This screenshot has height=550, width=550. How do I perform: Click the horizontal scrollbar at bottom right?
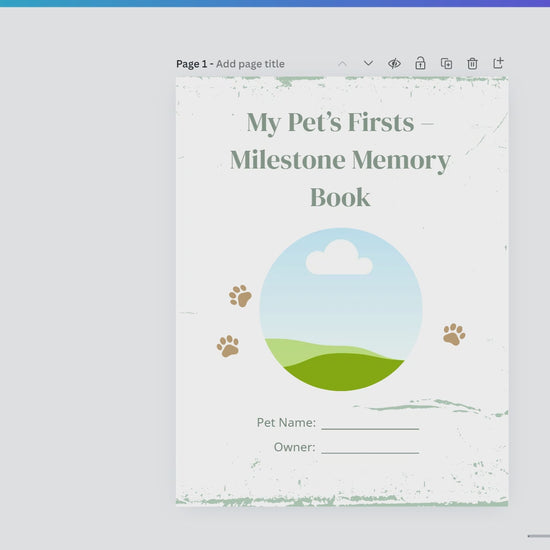539,536
